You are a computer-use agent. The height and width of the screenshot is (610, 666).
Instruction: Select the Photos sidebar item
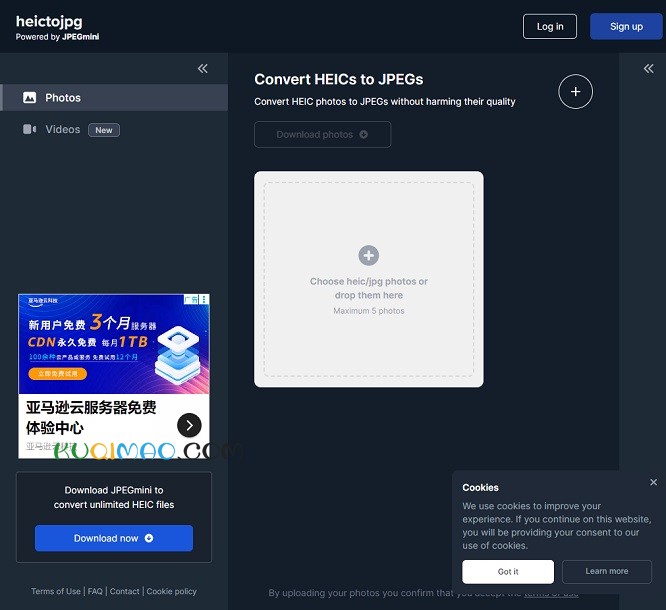click(114, 98)
